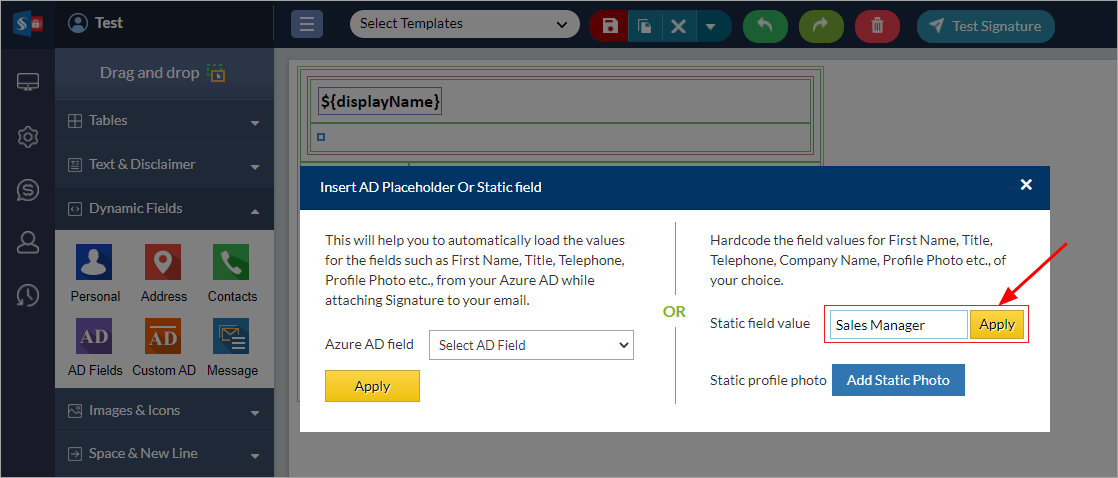This screenshot has width=1118, height=478.
Task: Open the Select AD Field dropdown
Action: pos(531,345)
